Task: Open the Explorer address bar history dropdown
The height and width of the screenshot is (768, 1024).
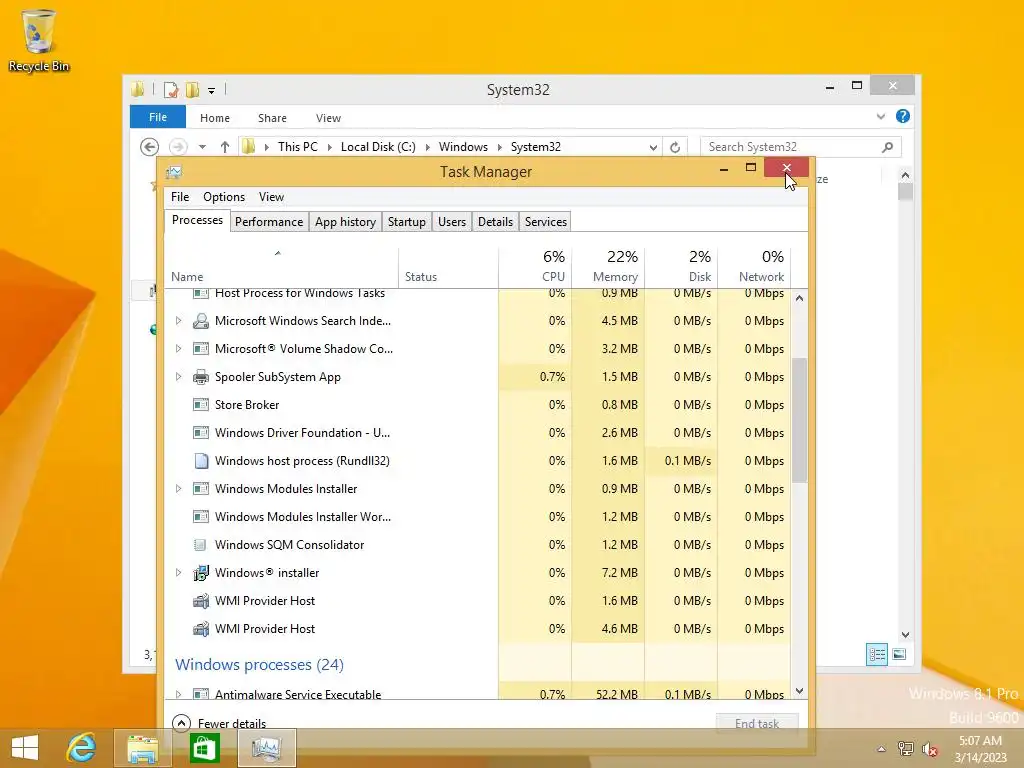Action: (x=653, y=148)
